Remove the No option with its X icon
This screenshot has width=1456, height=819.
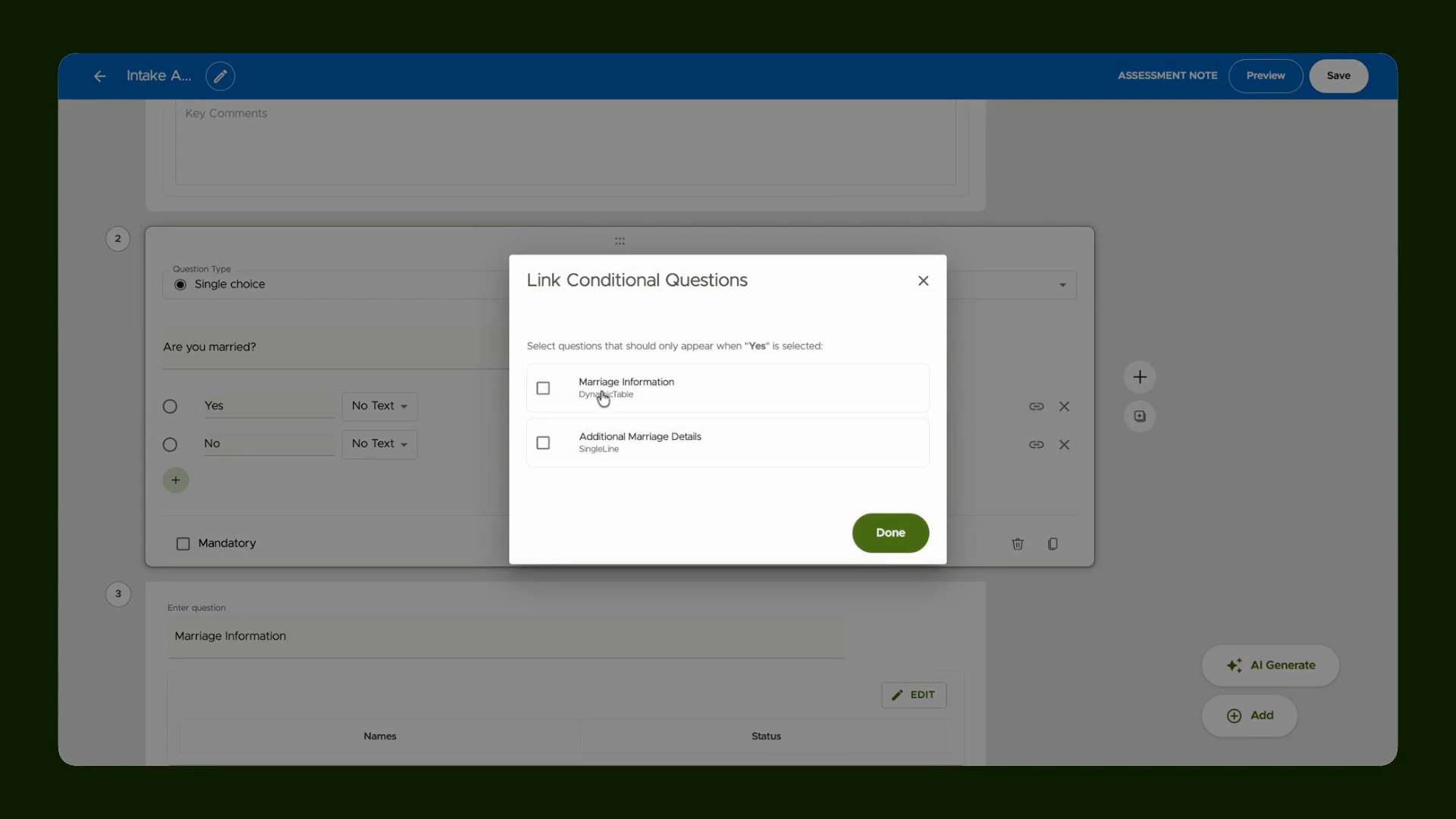tap(1064, 444)
